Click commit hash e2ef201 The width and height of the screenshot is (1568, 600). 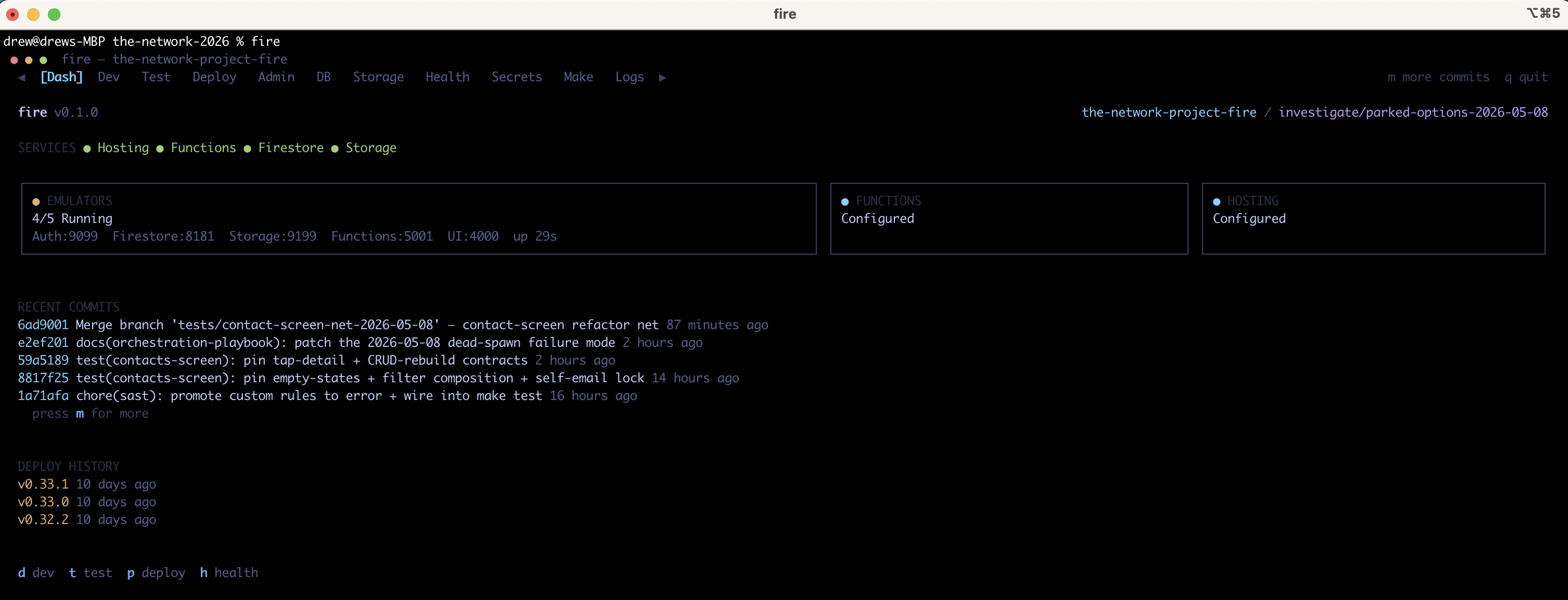click(x=43, y=342)
